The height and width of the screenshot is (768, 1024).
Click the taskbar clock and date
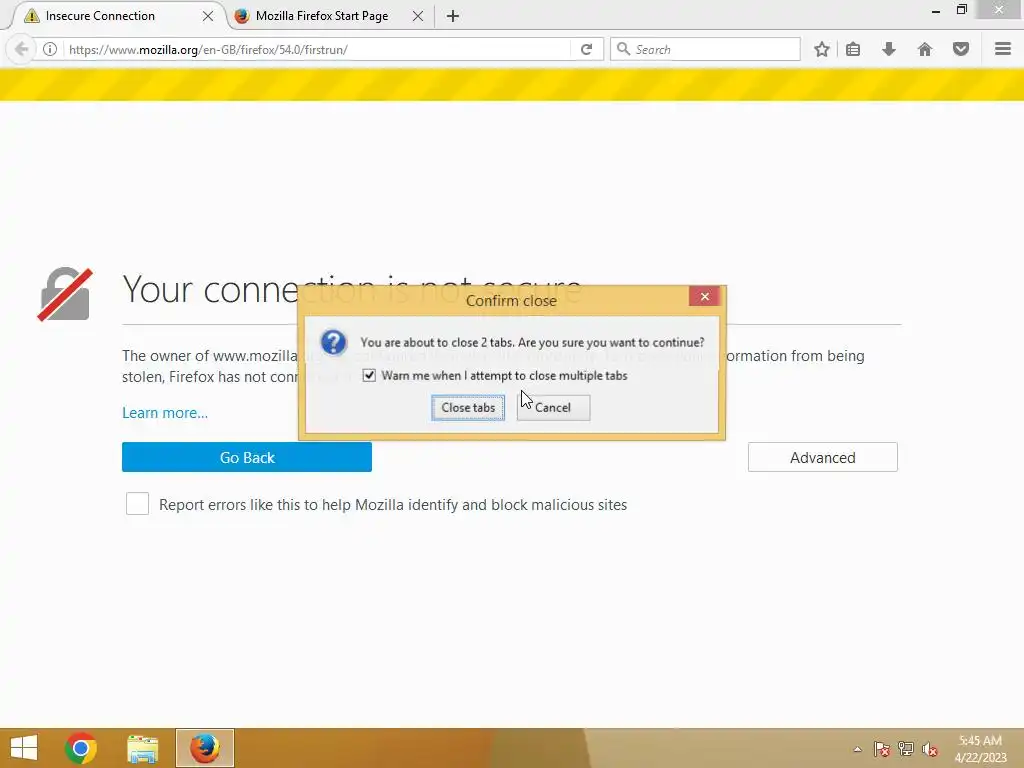coord(980,749)
